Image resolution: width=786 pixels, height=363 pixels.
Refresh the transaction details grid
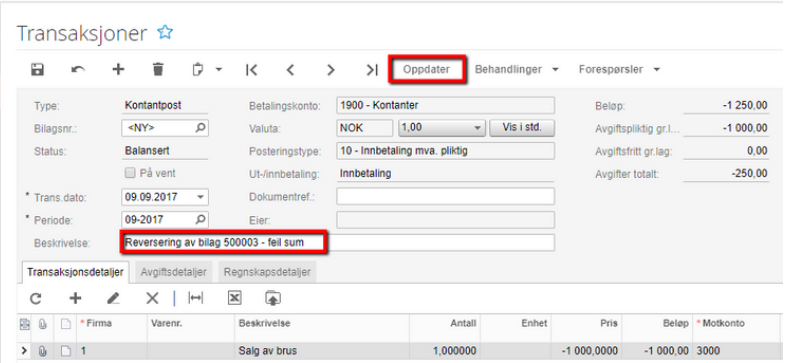(x=35, y=299)
